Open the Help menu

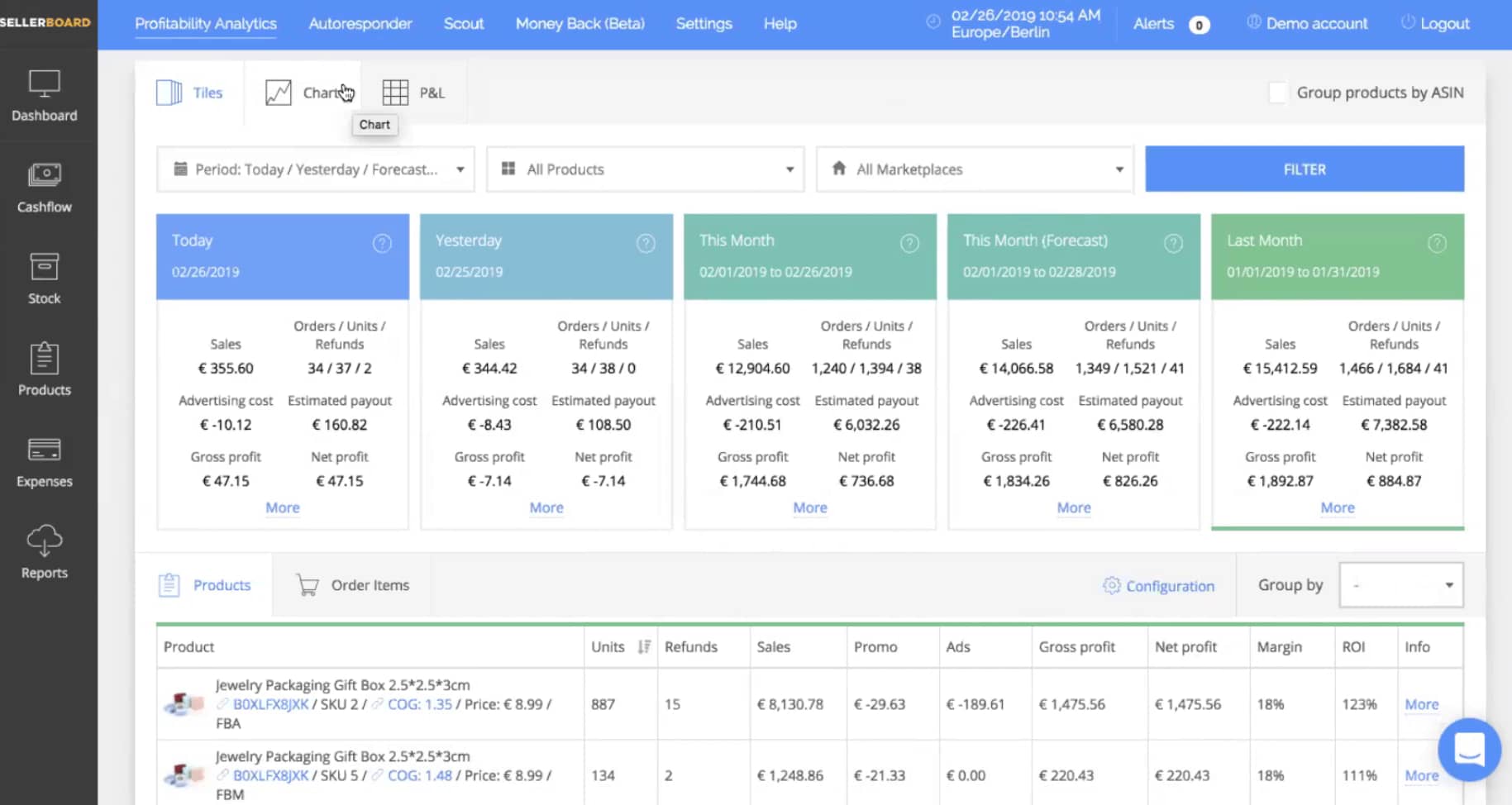[780, 24]
